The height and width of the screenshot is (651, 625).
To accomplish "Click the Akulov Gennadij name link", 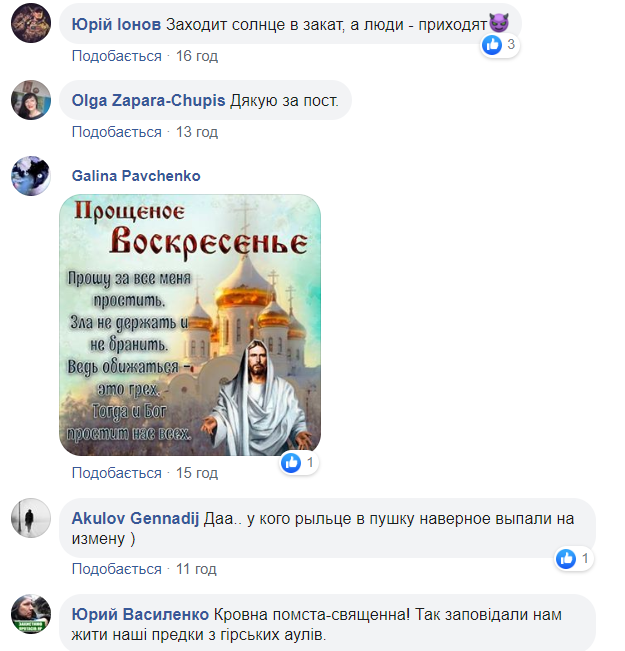I will coord(135,519).
